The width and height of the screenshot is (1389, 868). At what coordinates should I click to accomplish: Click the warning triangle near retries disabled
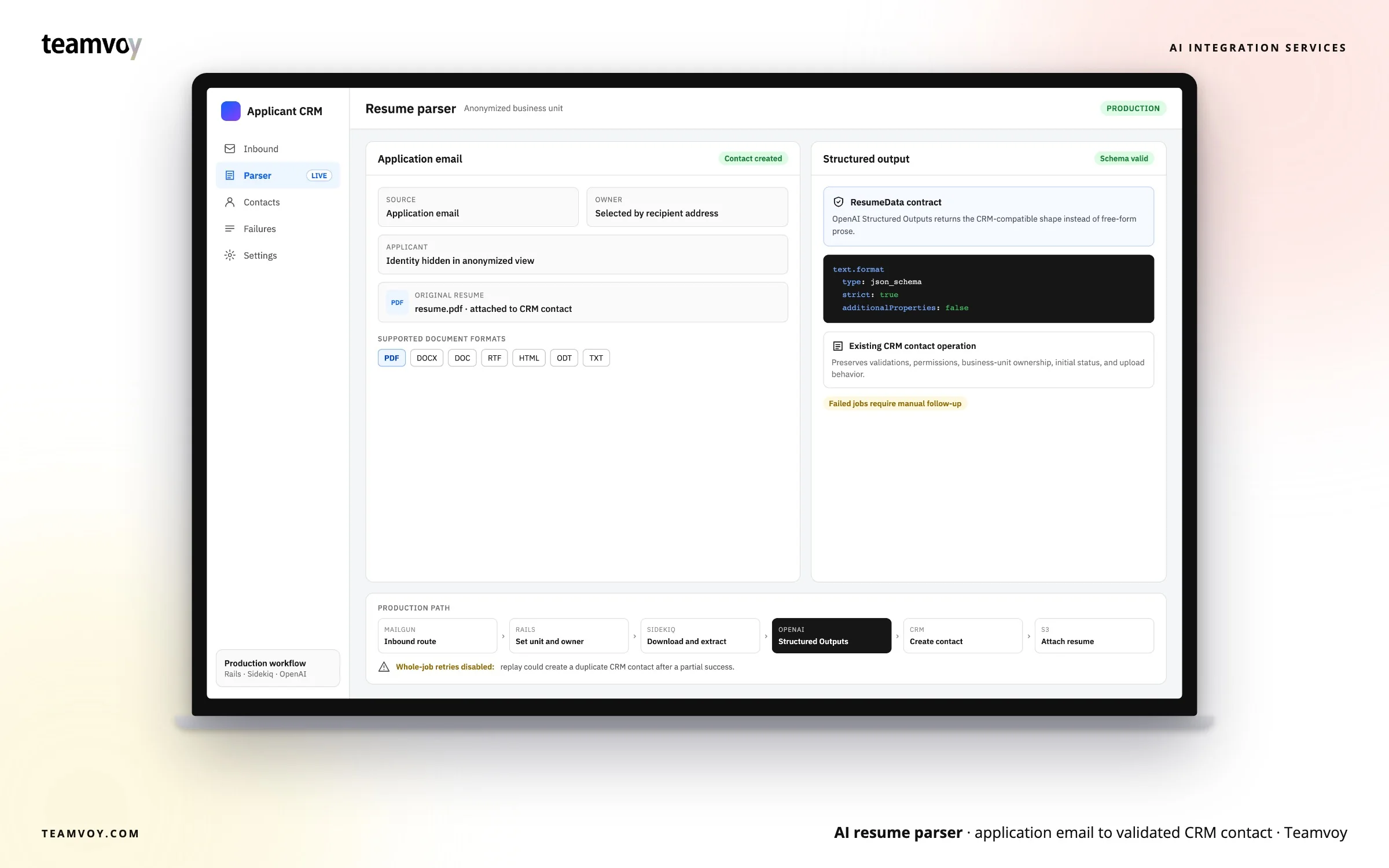pyautogui.click(x=384, y=667)
